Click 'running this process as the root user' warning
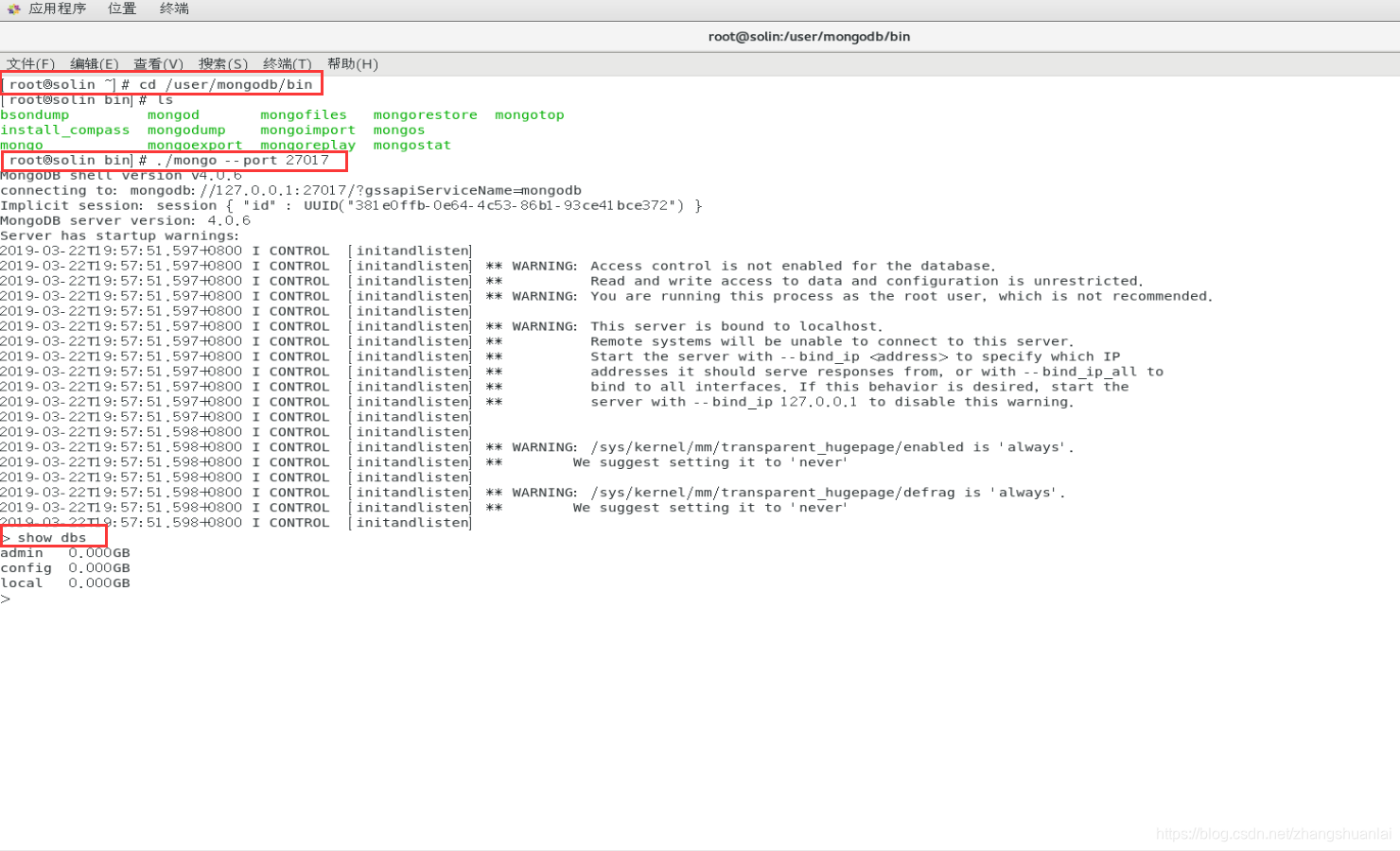1400x851 pixels. click(x=901, y=296)
